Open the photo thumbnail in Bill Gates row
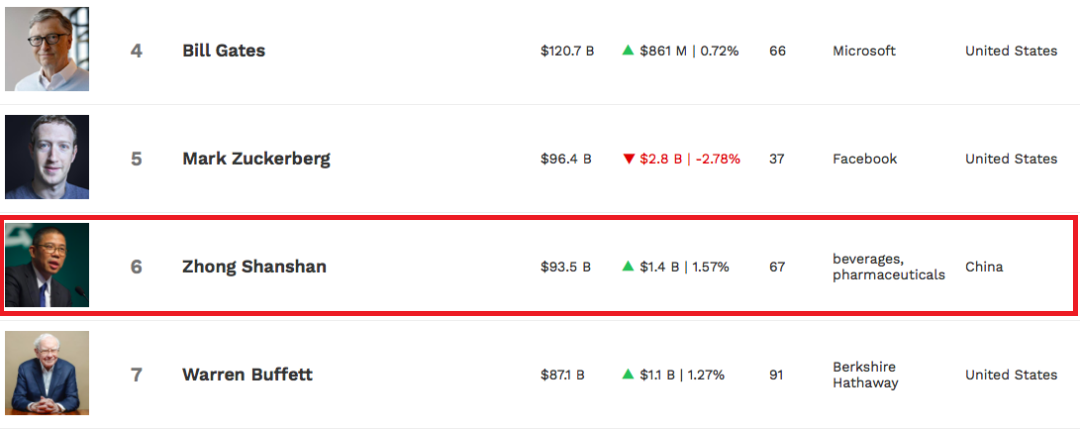1080x432 pixels. point(47,49)
